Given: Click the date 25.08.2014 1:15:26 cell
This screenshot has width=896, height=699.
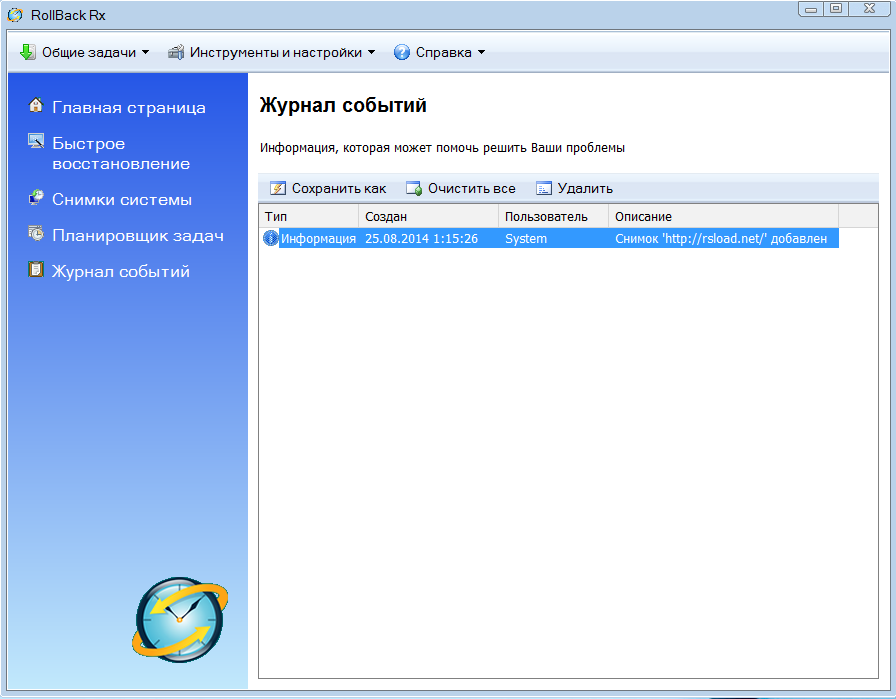Looking at the screenshot, I should tap(421, 238).
